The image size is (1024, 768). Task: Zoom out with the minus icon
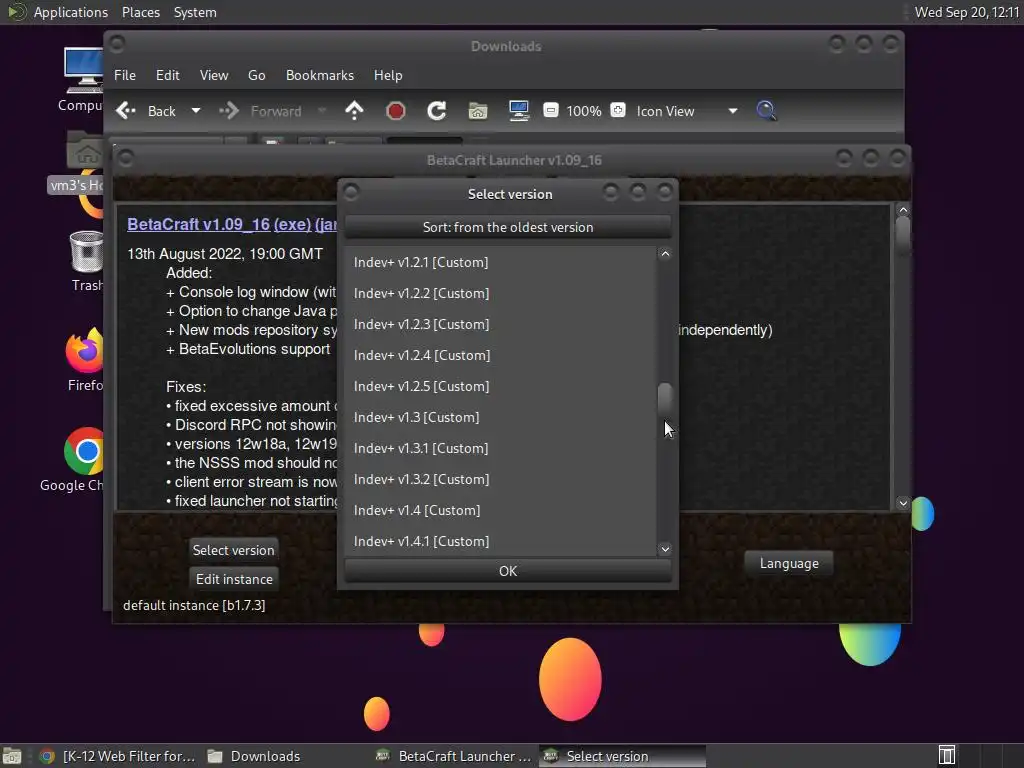click(x=551, y=110)
